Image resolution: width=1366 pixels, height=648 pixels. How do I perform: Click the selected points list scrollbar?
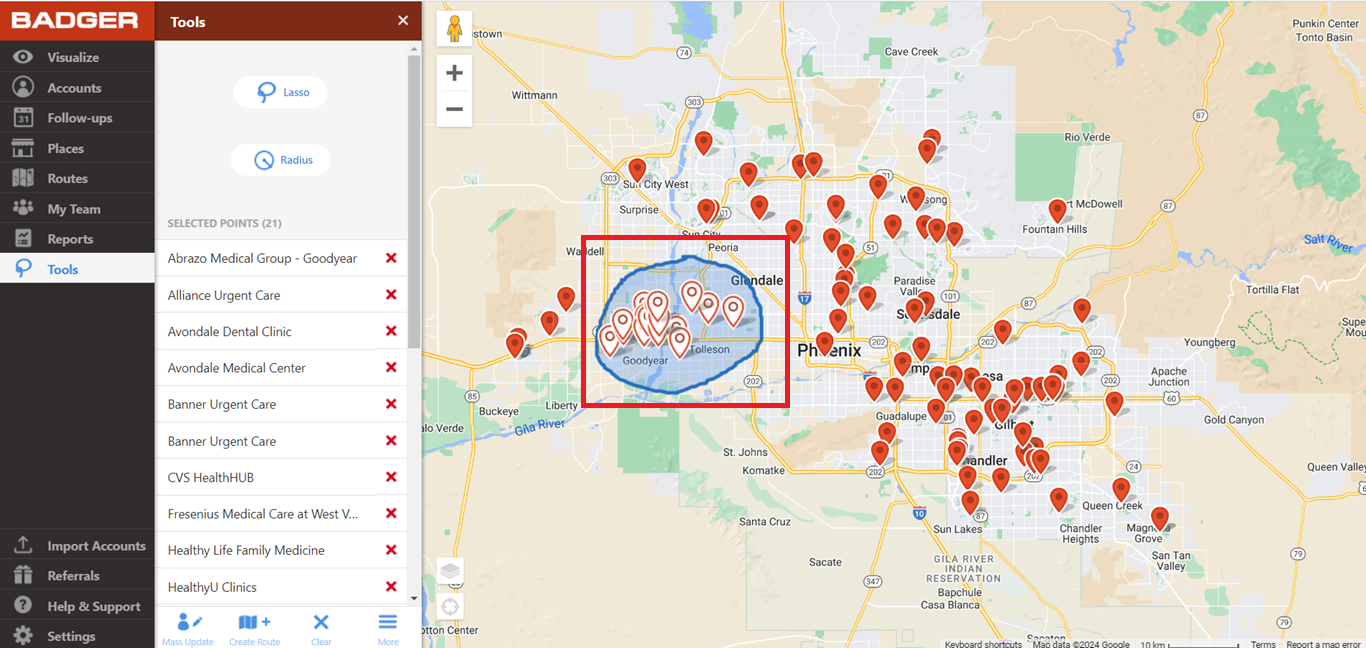pos(414,200)
